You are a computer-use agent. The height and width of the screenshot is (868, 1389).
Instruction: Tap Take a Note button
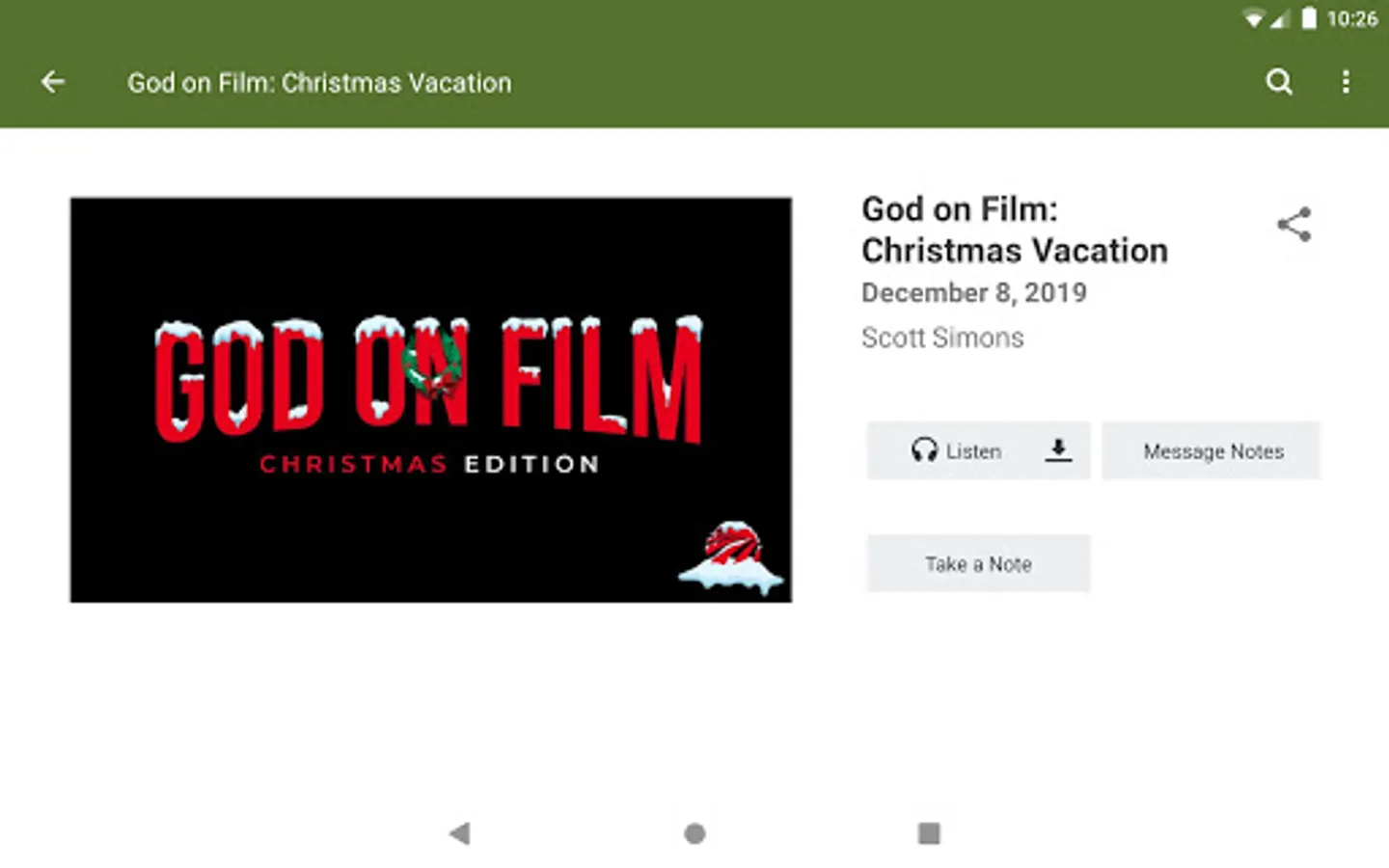[978, 563]
